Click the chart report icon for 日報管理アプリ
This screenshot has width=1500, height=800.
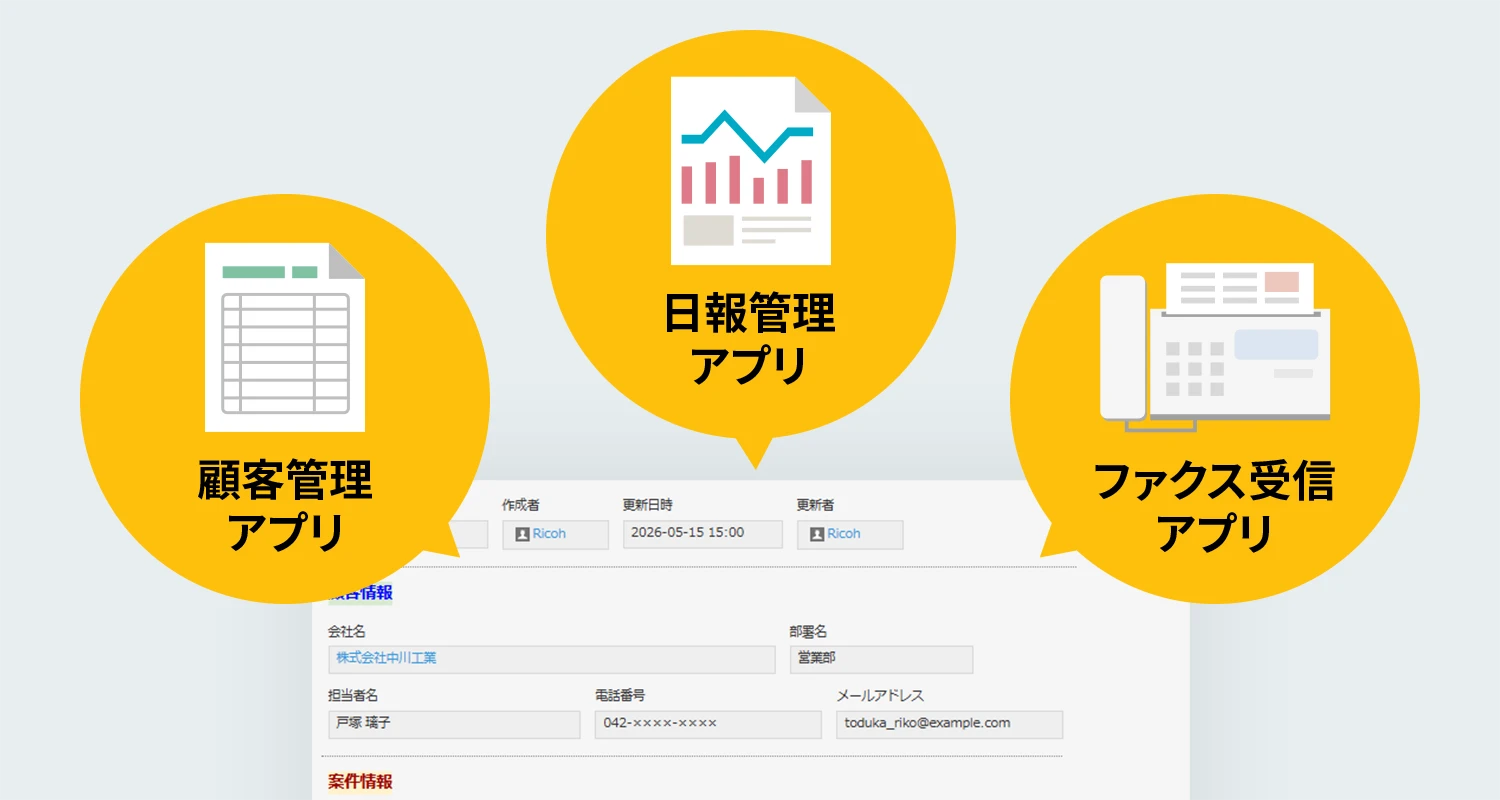pos(751,171)
